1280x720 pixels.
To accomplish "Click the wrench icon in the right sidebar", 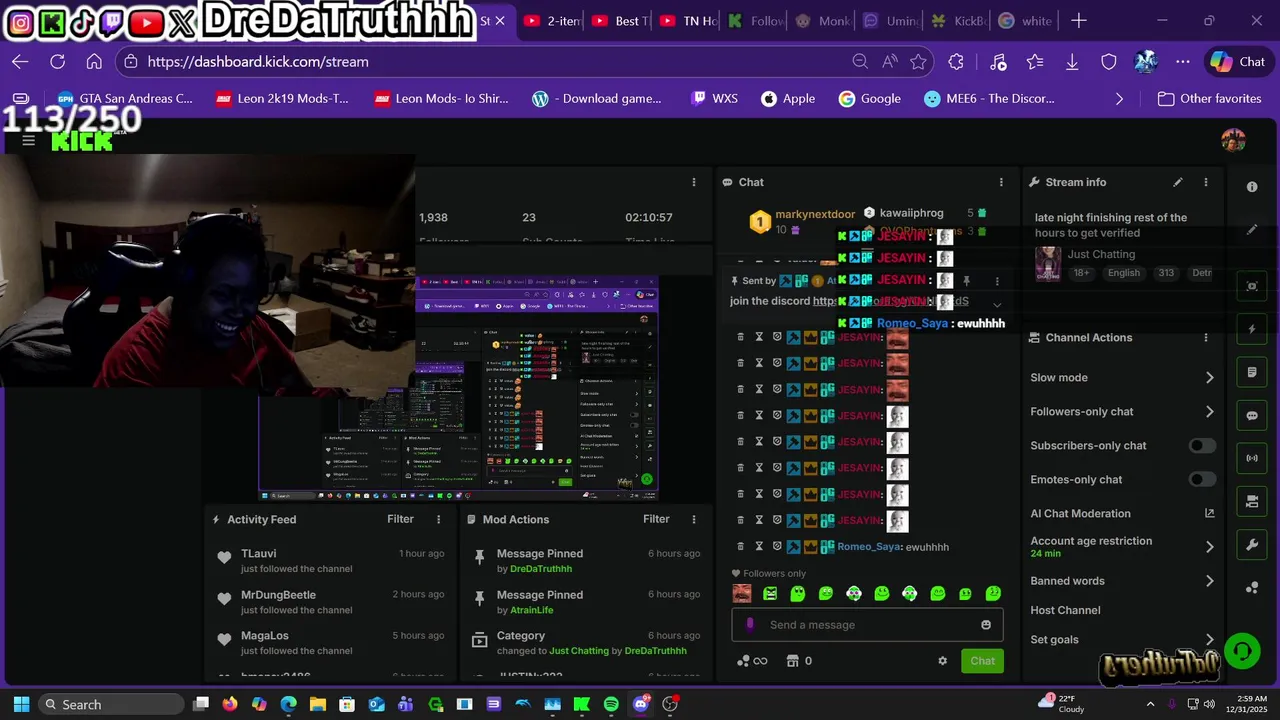I will (x=1252, y=544).
